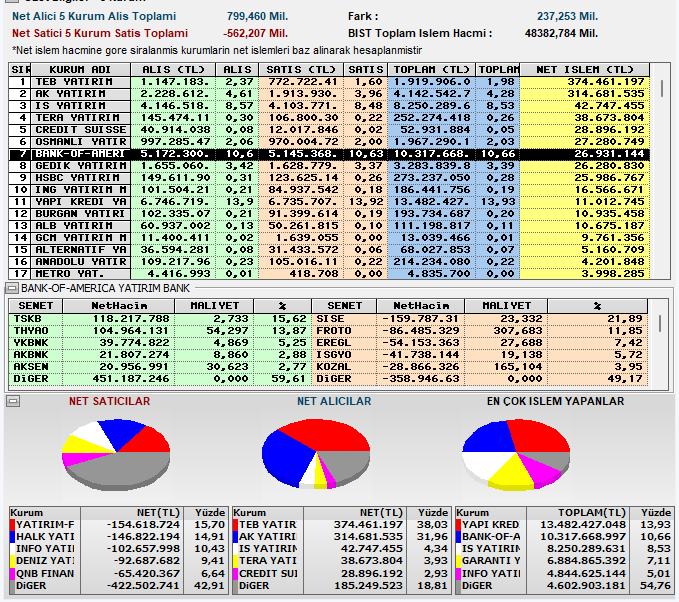Click Net Alici 5 Kurum Alis Toplami label
This screenshot has width=679, height=602.
(x=94, y=16)
